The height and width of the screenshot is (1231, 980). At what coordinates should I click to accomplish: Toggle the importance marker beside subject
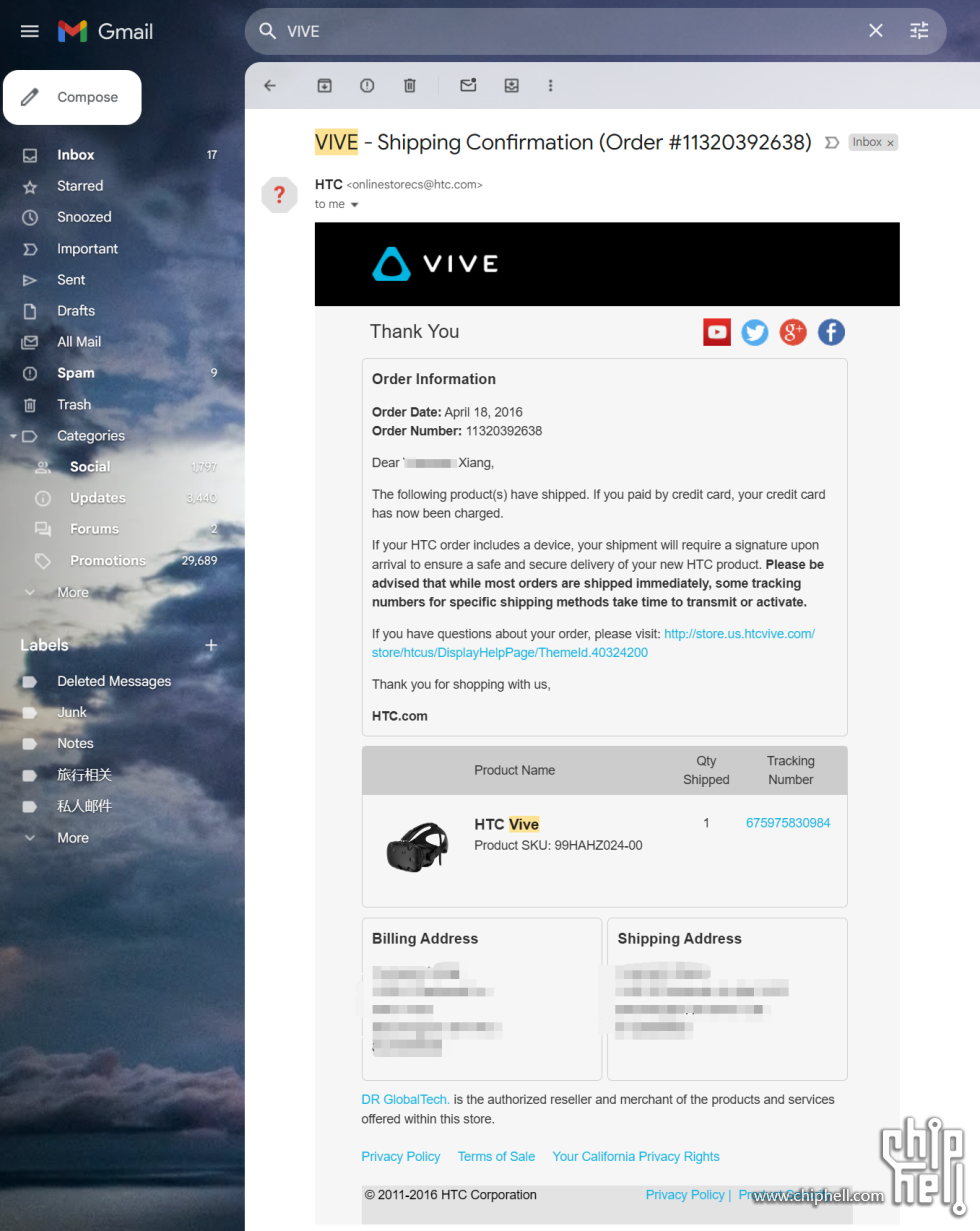tap(831, 143)
